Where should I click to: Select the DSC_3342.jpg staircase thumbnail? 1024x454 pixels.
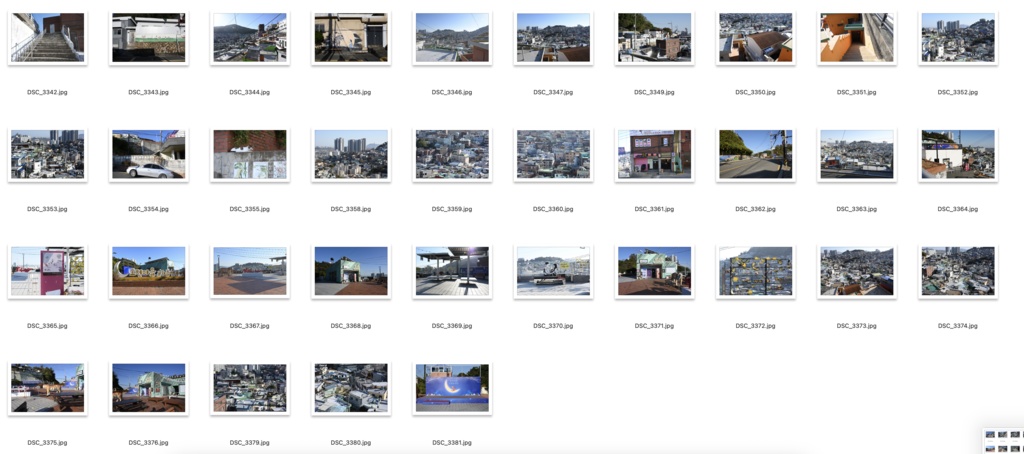pos(47,38)
